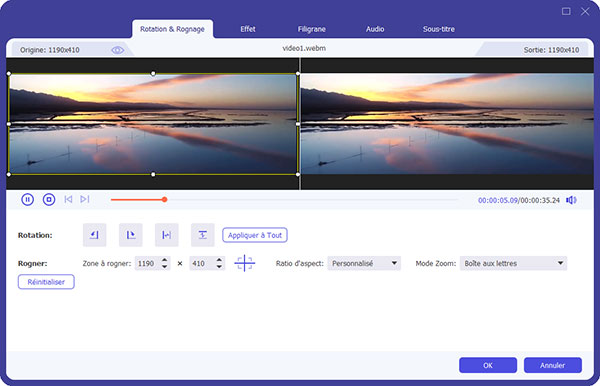
Task: Open the Filigrane tab
Action: (x=311, y=29)
